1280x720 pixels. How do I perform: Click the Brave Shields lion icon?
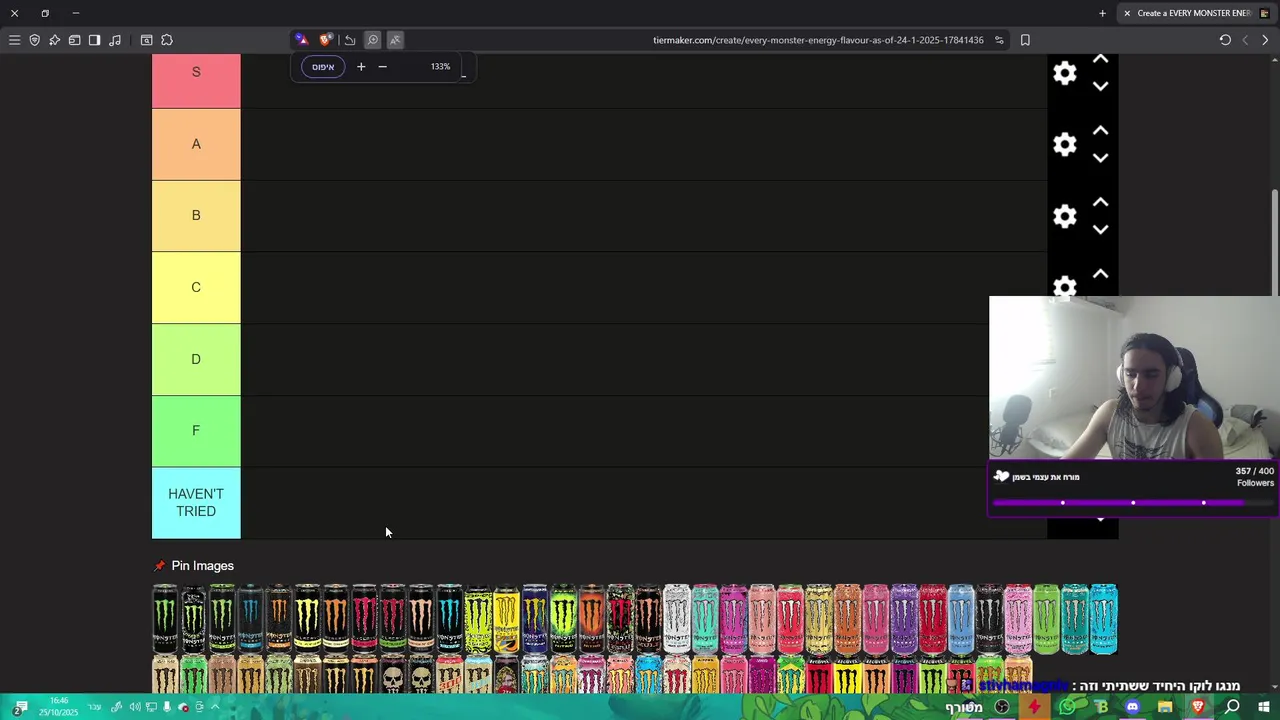point(325,40)
